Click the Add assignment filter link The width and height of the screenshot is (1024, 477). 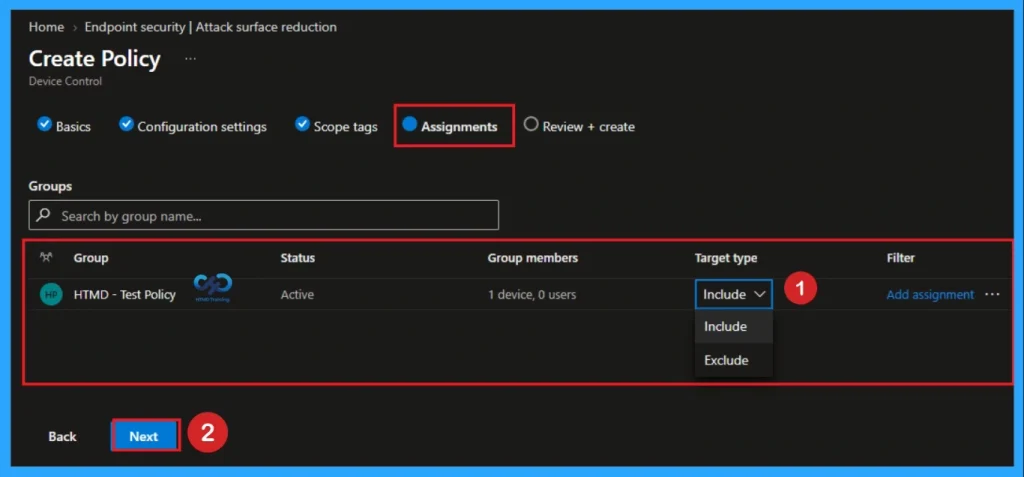click(930, 295)
